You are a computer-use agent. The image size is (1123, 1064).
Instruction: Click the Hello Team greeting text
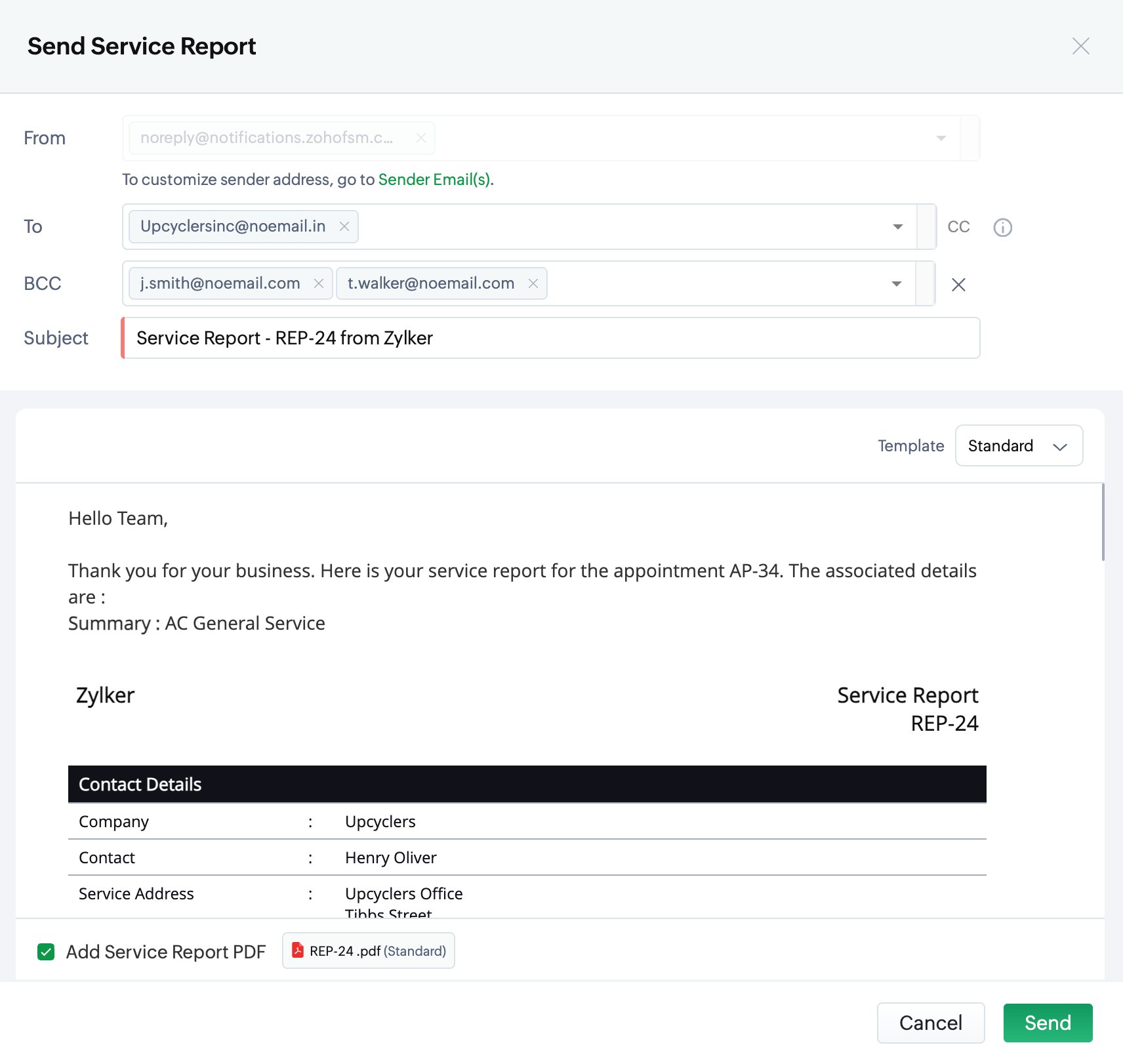(118, 519)
